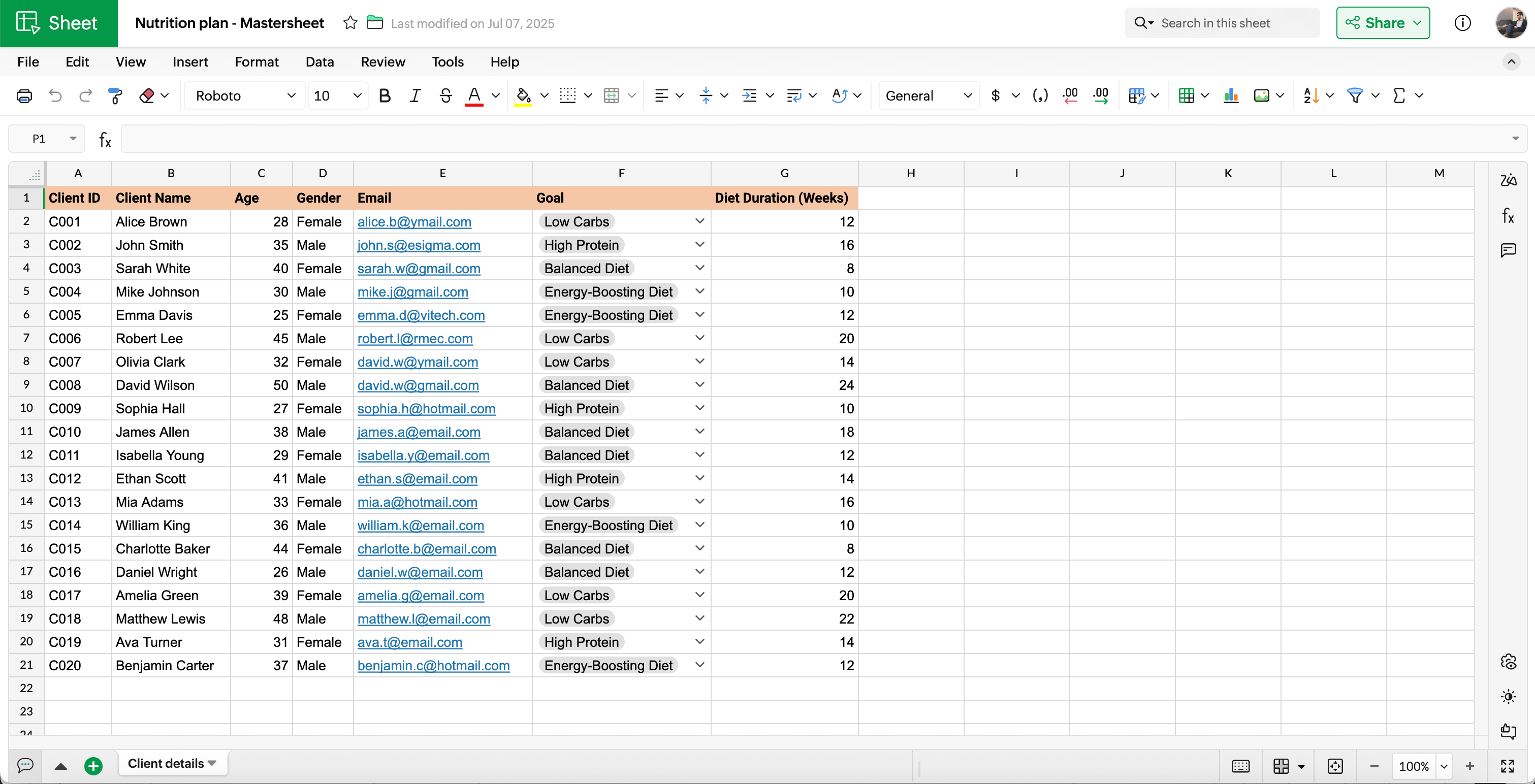Zoom in with the plus button
Viewport: 1535px width, 784px height.
click(x=1469, y=766)
